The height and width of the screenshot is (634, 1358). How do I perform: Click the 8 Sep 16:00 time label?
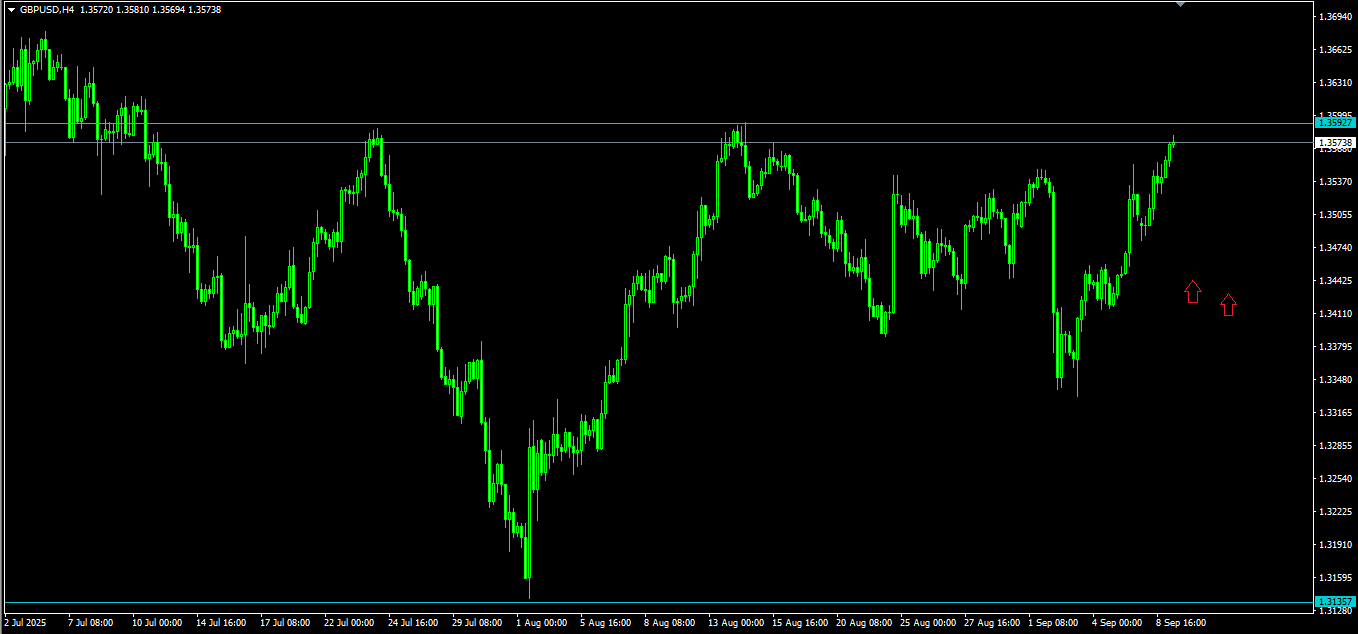pyautogui.click(x=1182, y=623)
